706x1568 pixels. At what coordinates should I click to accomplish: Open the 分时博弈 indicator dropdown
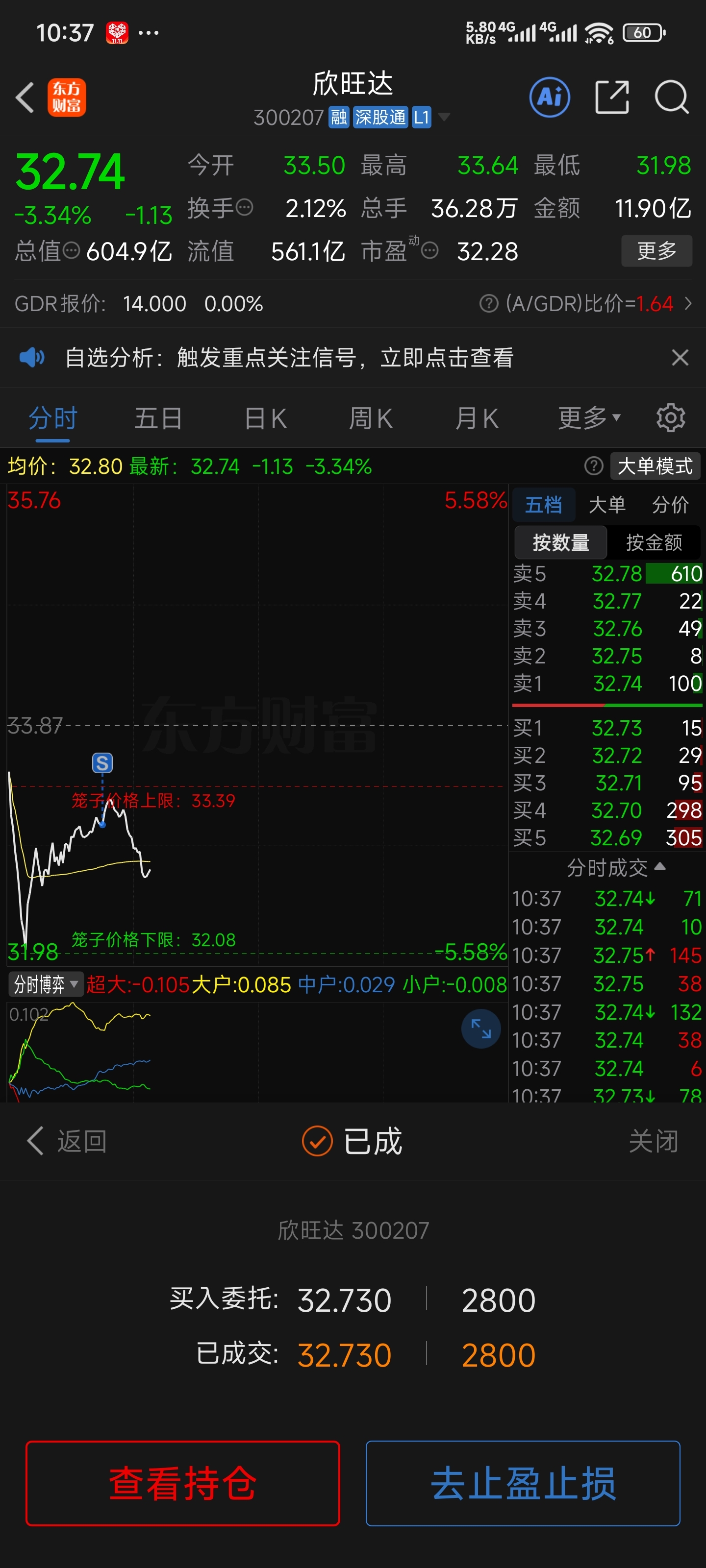click(x=45, y=984)
